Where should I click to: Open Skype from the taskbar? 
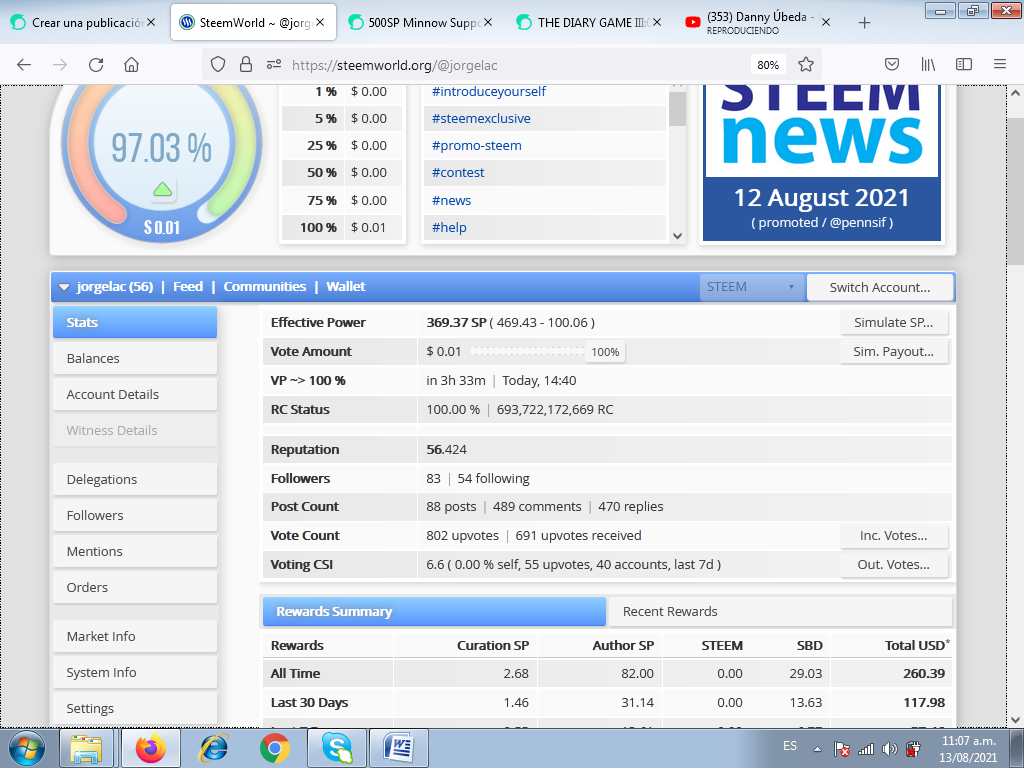click(337, 748)
